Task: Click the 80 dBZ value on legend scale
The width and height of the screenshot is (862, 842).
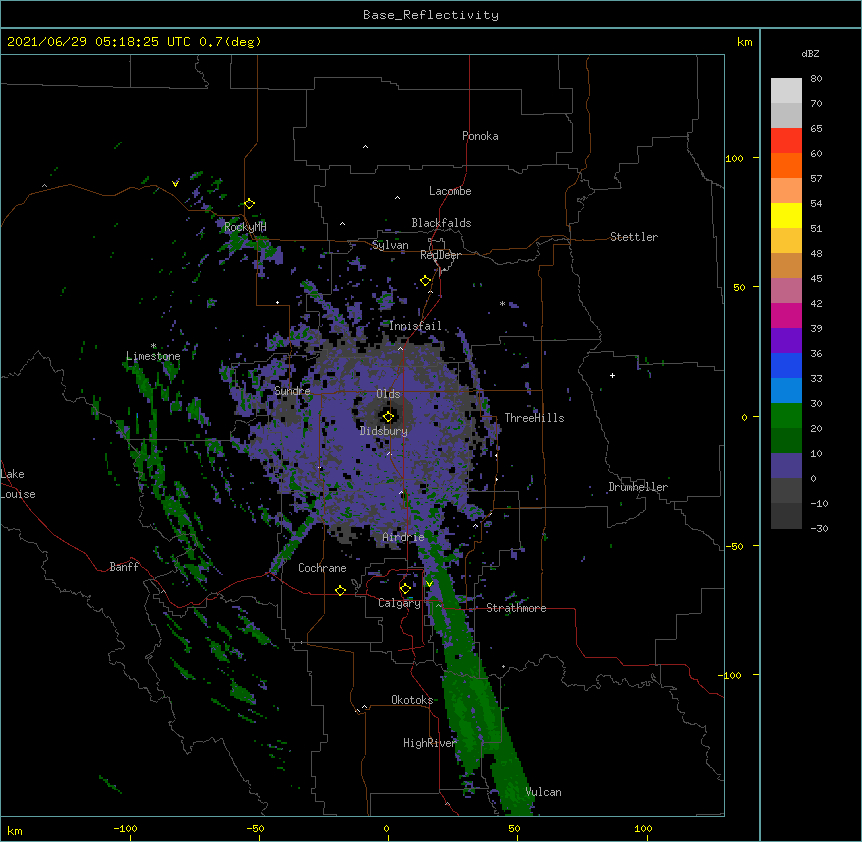Action: [816, 79]
